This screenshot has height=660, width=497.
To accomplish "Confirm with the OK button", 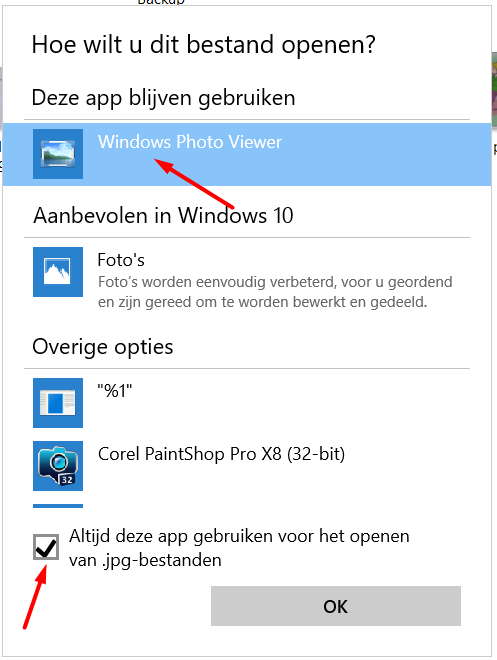I will [336, 606].
